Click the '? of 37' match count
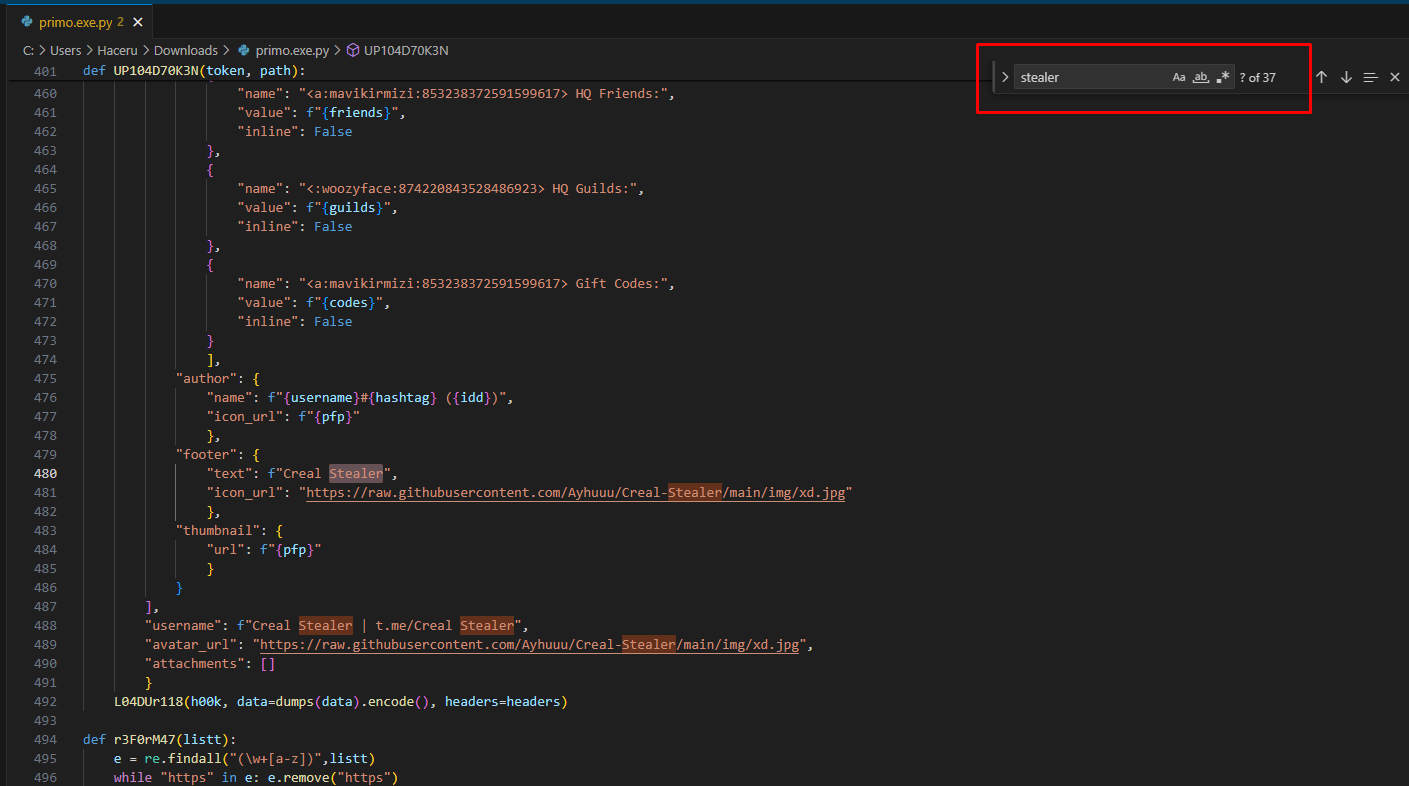Screen dimensions: 1409x786 (1257, 77)
